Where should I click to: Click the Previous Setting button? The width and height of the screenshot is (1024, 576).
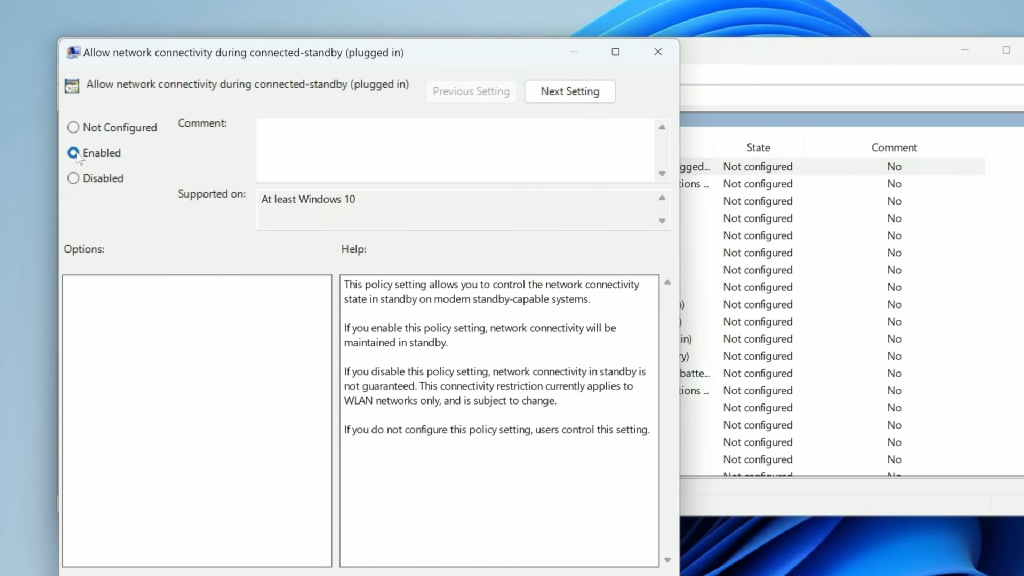471,91
